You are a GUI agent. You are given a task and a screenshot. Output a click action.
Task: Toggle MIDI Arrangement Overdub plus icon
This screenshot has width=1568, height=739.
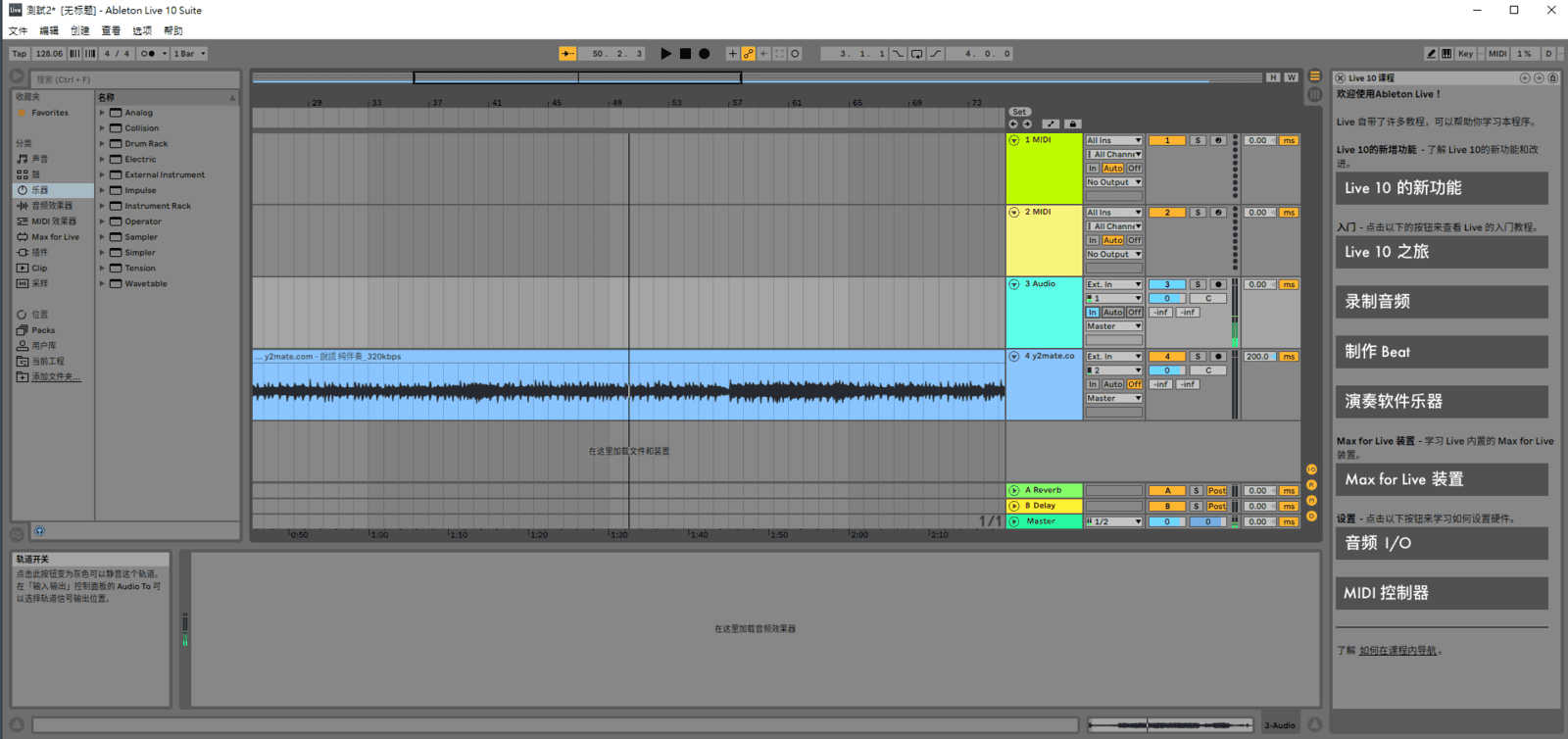(x=732, y=54)
